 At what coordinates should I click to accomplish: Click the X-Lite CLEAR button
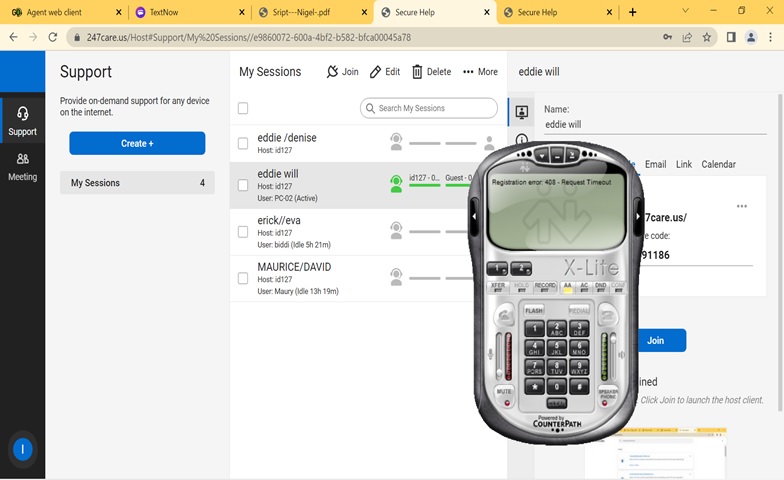pyautogui.click(x=556, y=403)
